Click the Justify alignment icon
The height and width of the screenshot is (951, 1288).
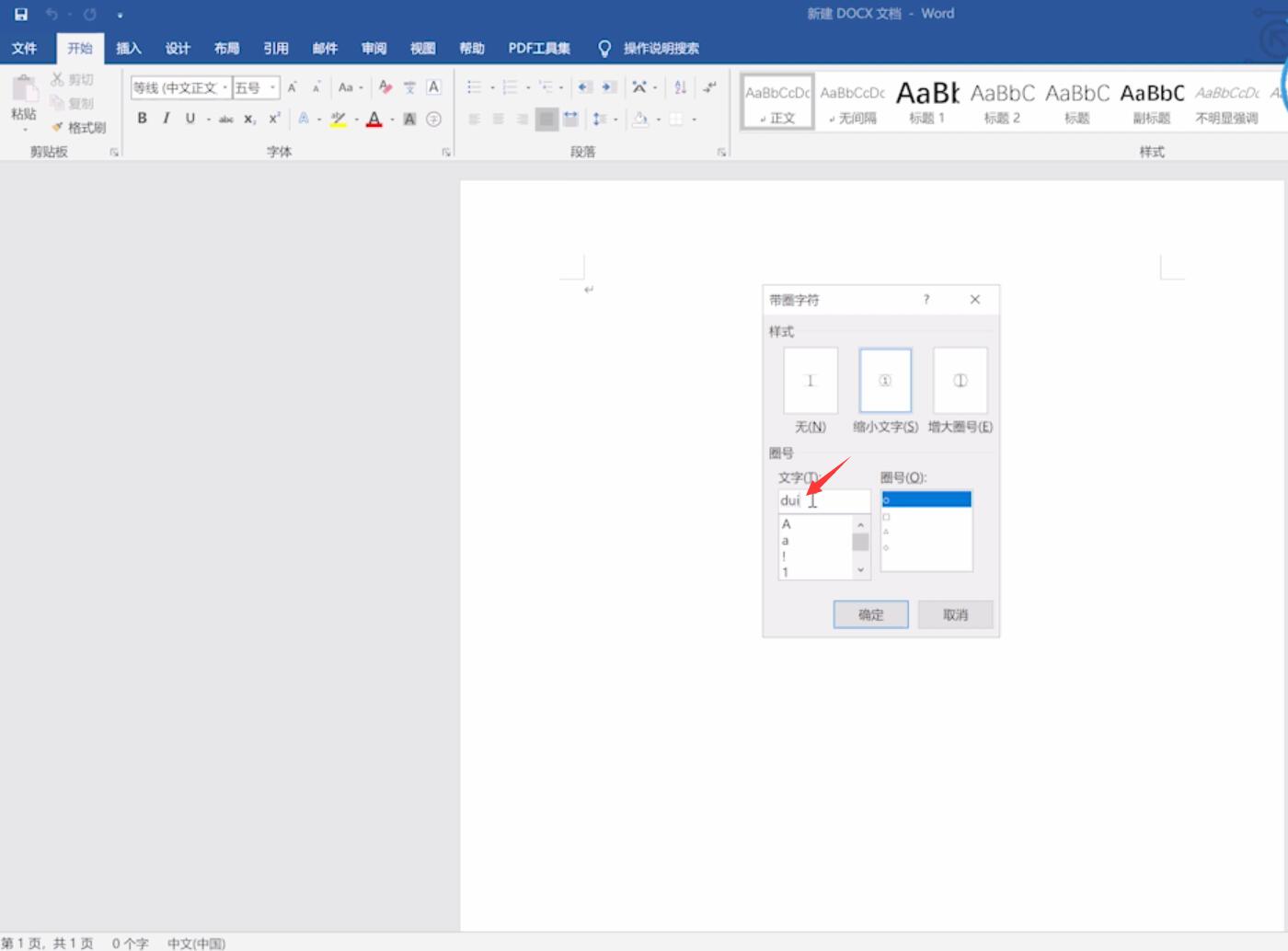pos(546,119)
